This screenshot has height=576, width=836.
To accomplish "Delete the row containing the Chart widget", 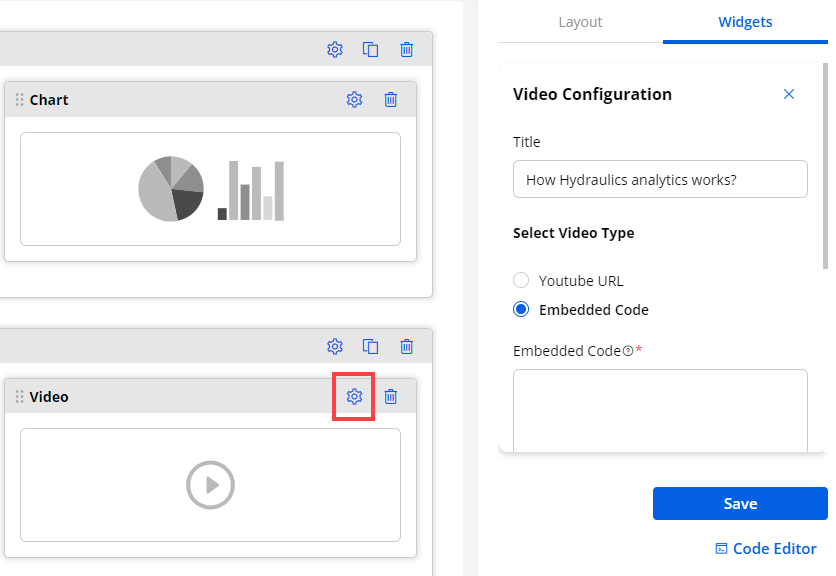I will [407, 50].
